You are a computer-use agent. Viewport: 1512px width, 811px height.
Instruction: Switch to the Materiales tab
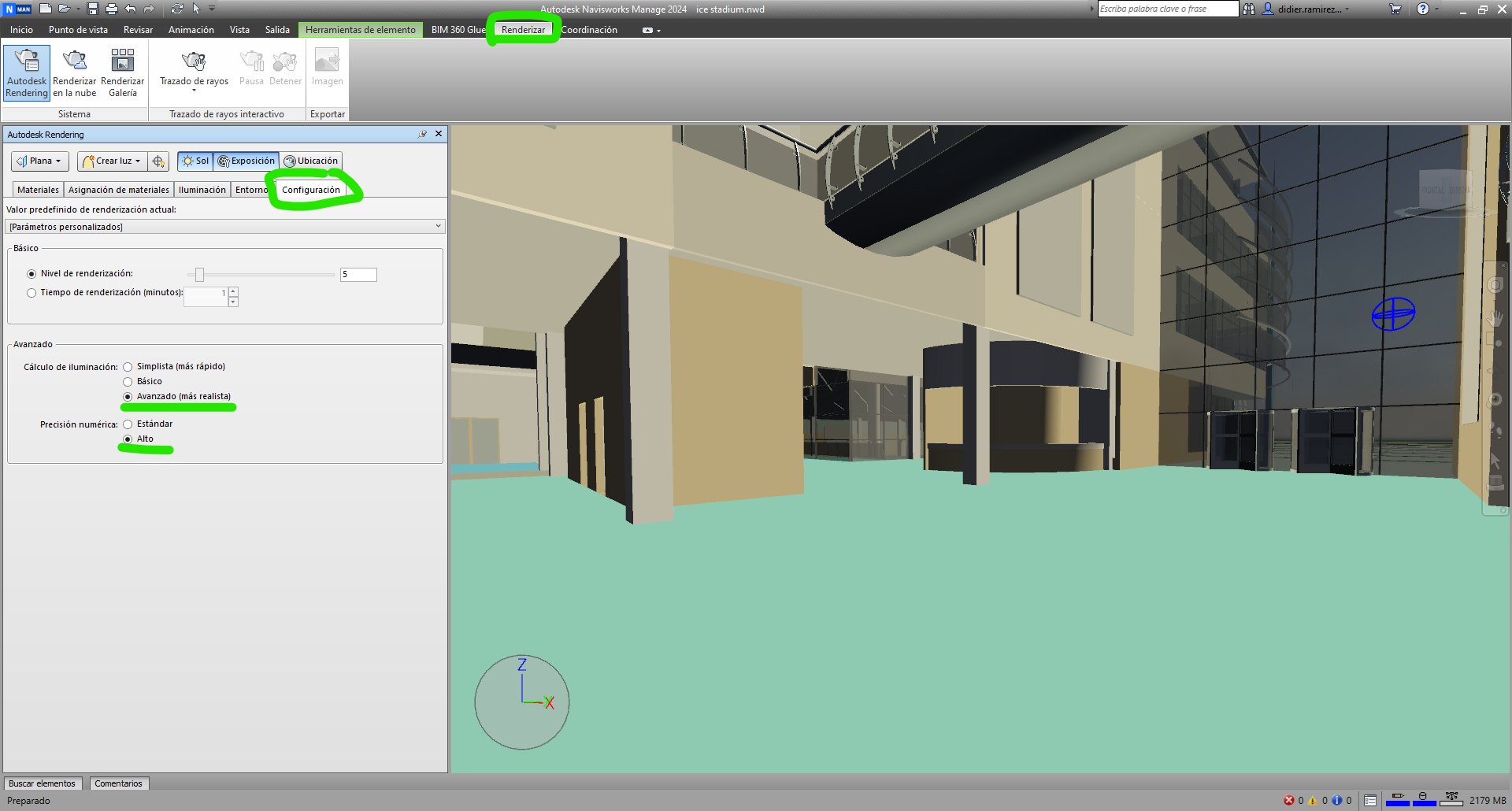38,190
